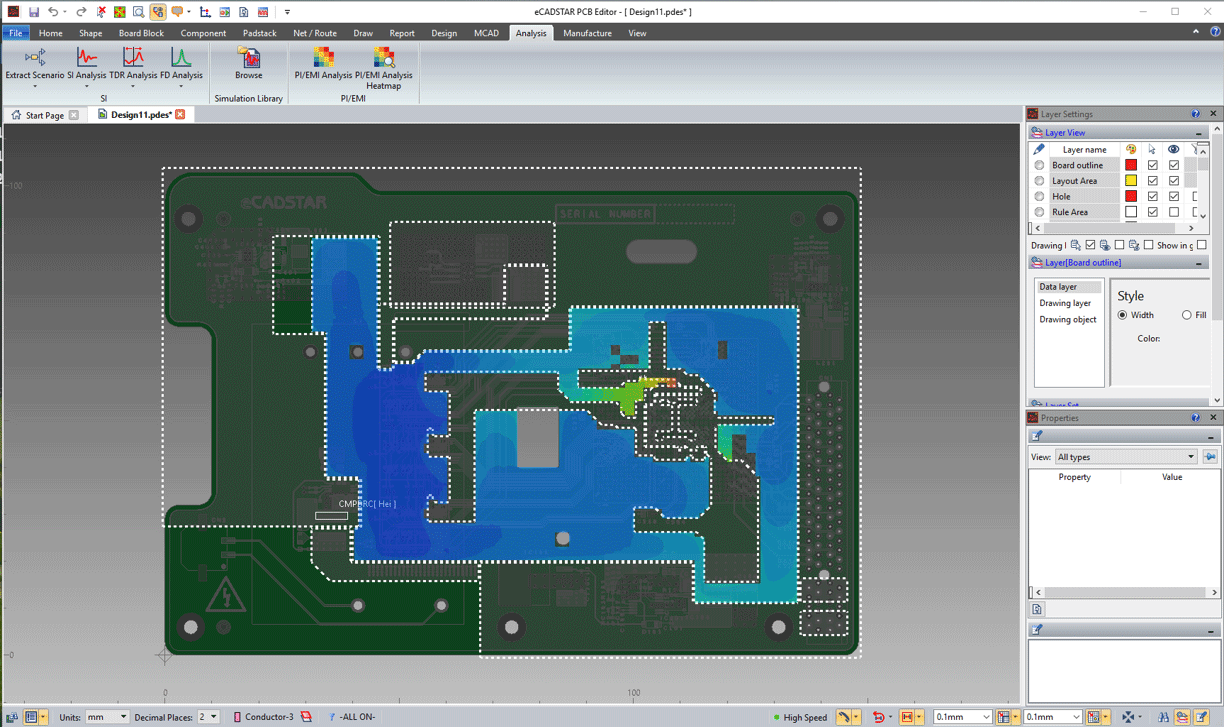1224x727 pixels.
Task: Launch Extract Scenario tool
Action: pyautogui.click(x=35, y=65)
